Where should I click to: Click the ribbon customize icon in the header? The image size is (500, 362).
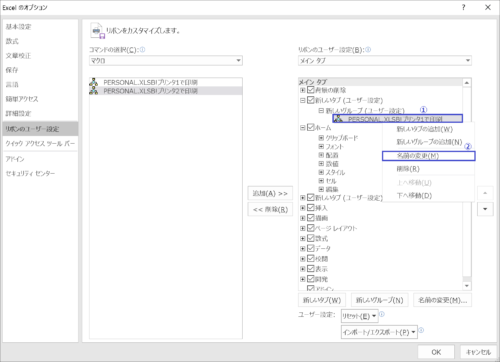(x=97, y=31)
